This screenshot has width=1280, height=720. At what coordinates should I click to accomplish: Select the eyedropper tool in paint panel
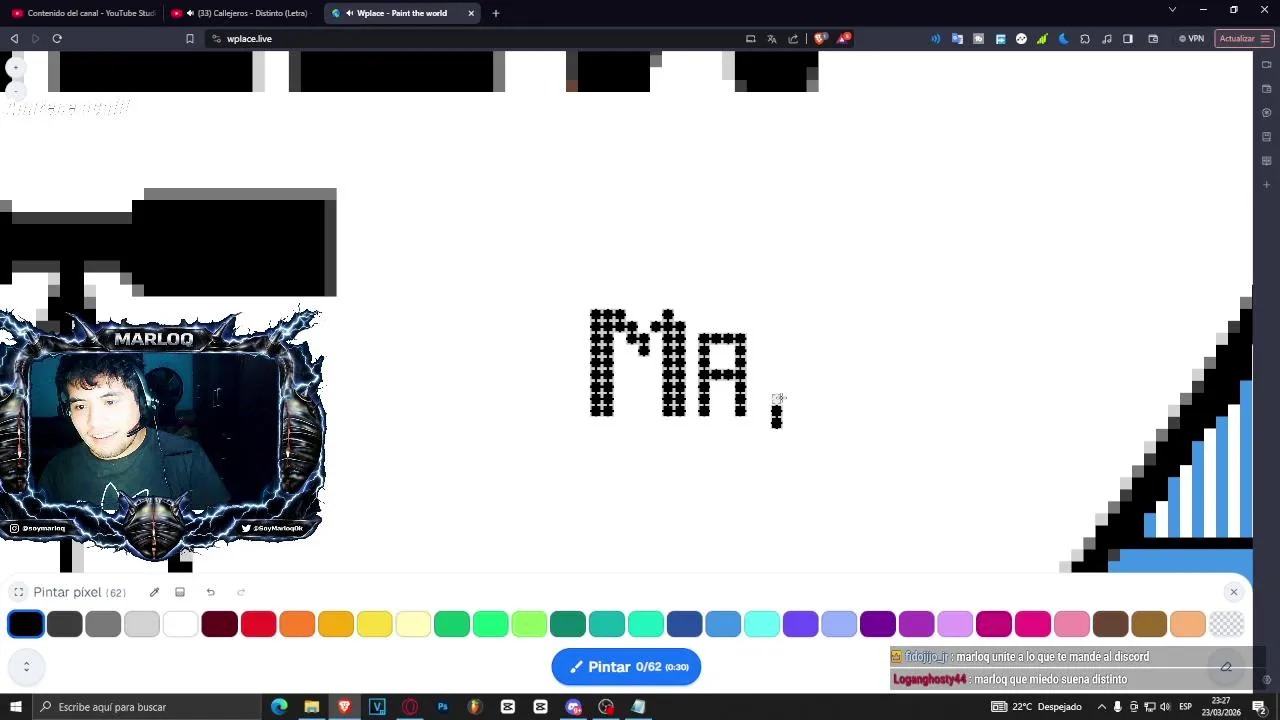pos(154,592)
